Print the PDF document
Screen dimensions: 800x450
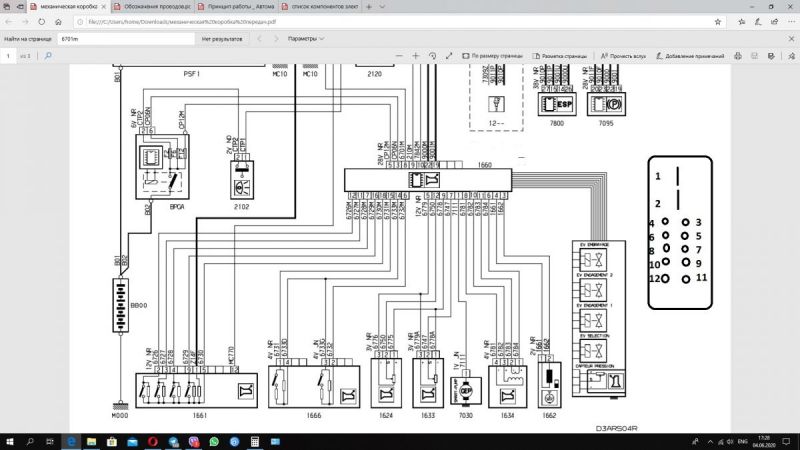(x=738, y=56)
